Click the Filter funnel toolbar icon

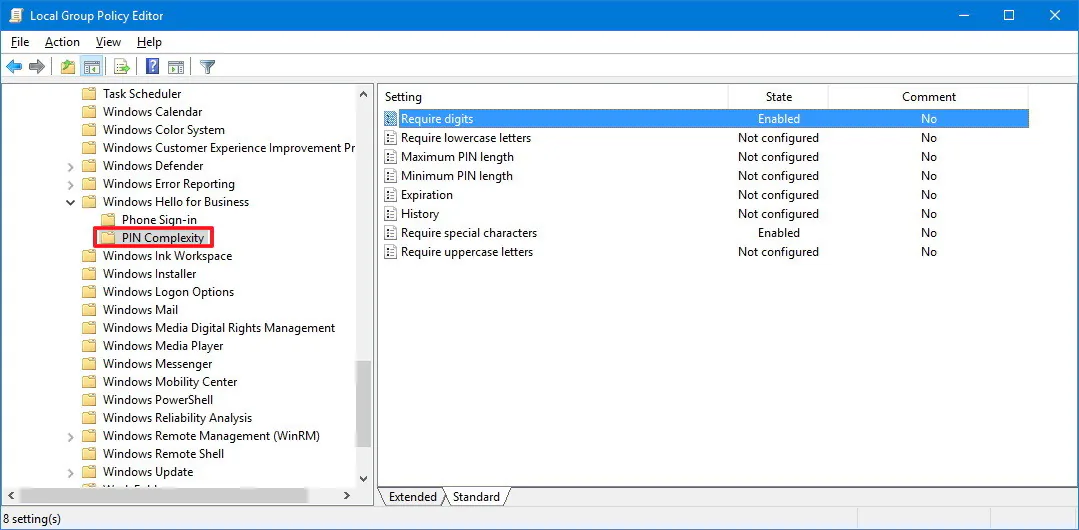207,67
